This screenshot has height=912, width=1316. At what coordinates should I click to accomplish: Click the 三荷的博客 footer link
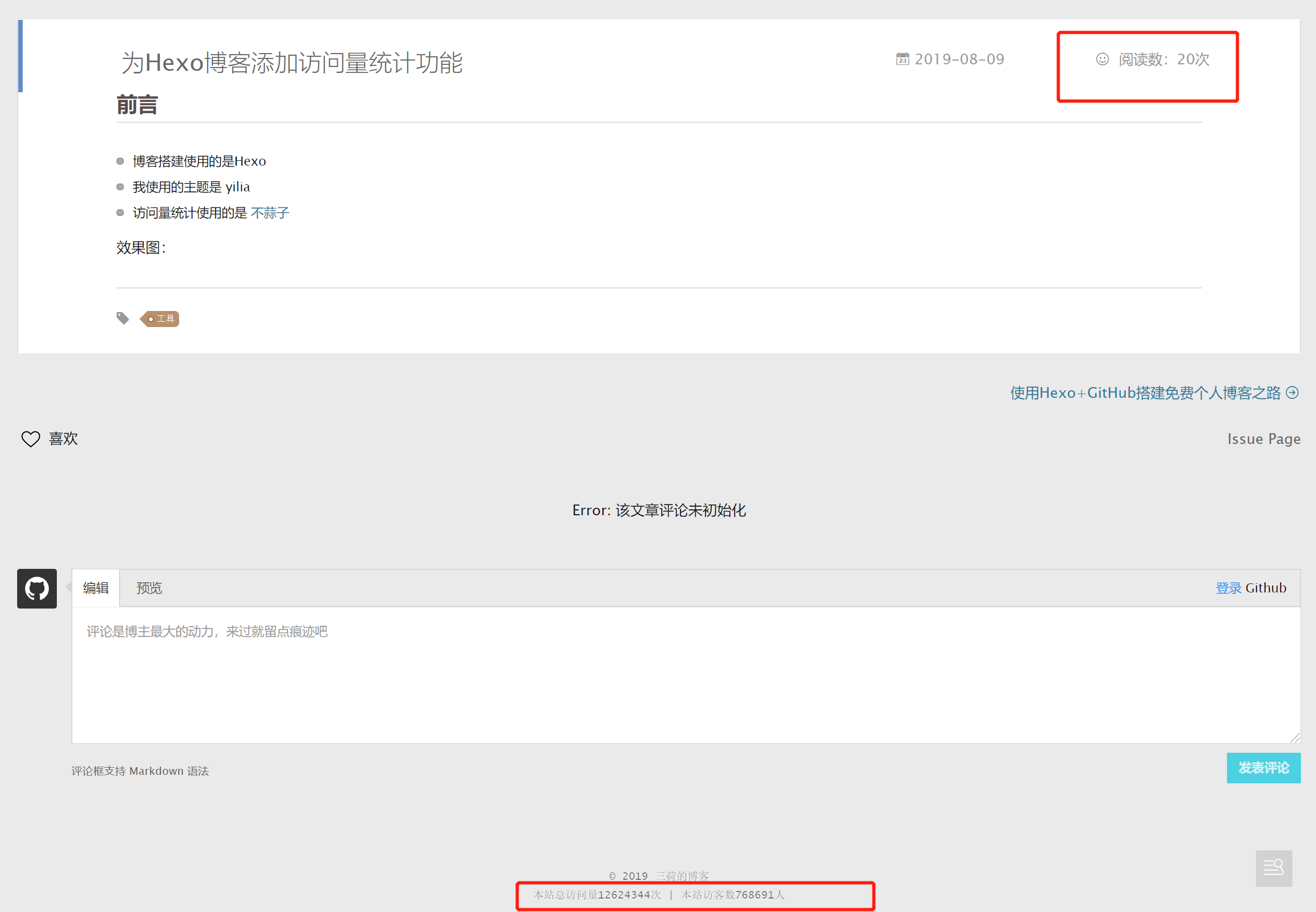[681, 876]
